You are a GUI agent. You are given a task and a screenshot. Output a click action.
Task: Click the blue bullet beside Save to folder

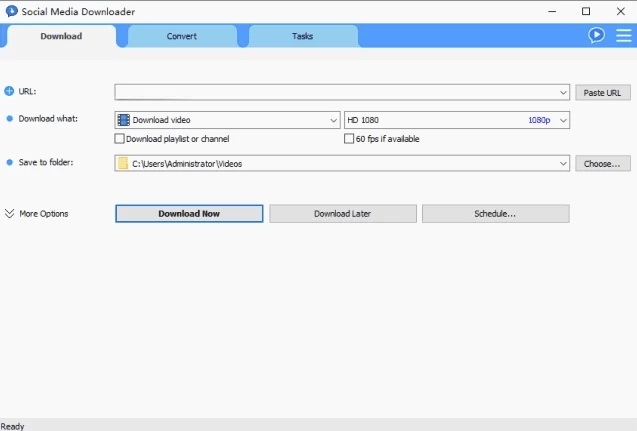tap(10, 162)
